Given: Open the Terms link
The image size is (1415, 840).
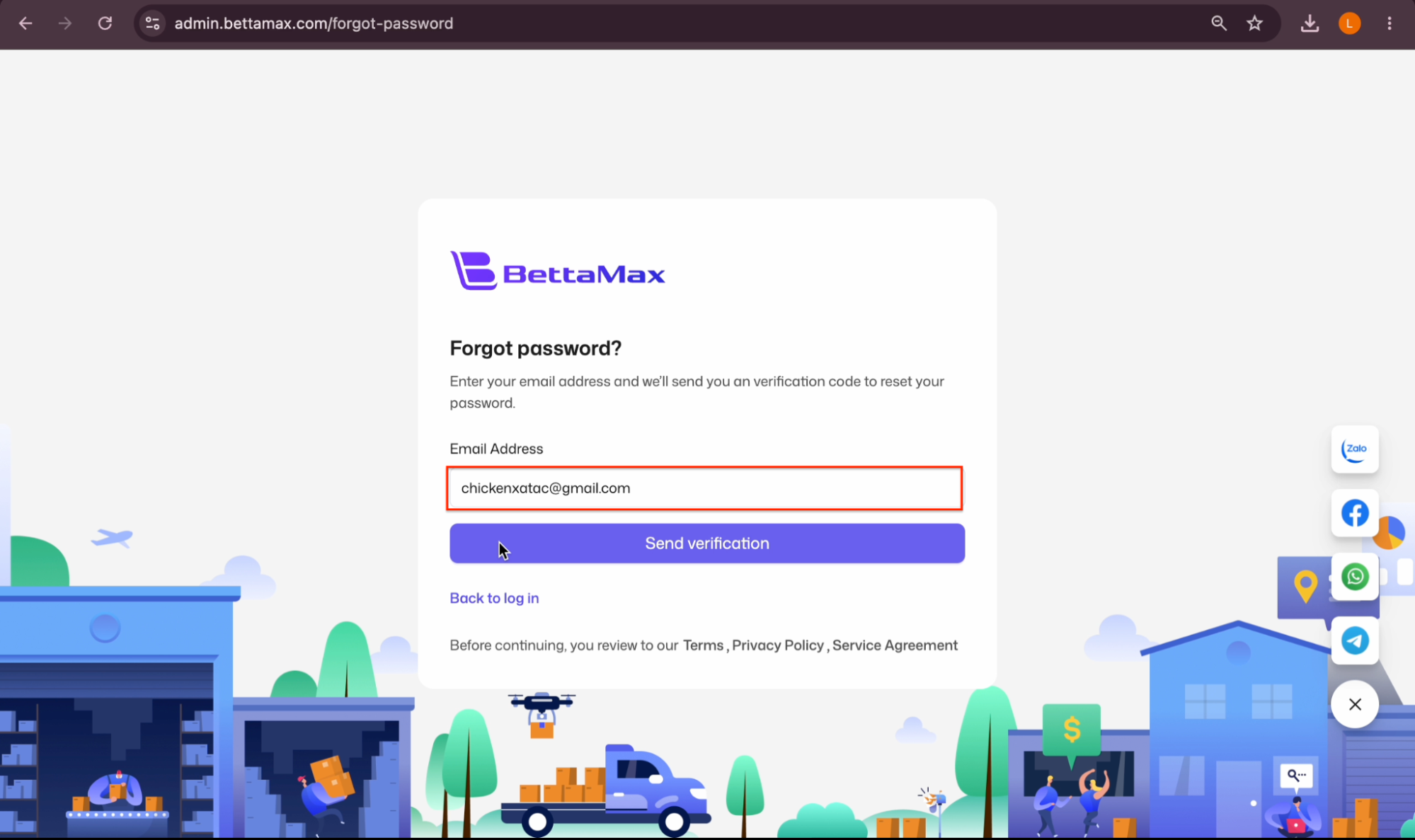Looking at the screenshot, I should (x=703, y=645).
